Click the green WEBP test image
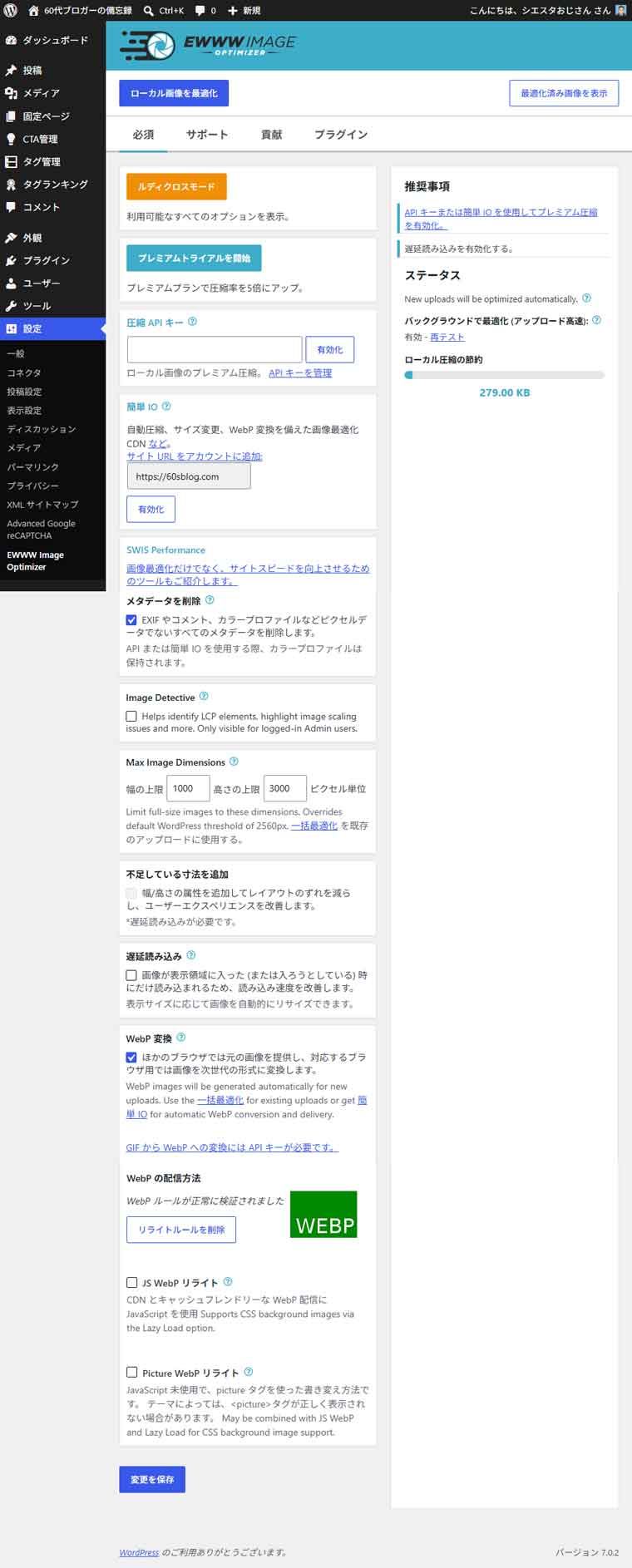This screenshot has height=1568, width=632. click(323, 1214)
